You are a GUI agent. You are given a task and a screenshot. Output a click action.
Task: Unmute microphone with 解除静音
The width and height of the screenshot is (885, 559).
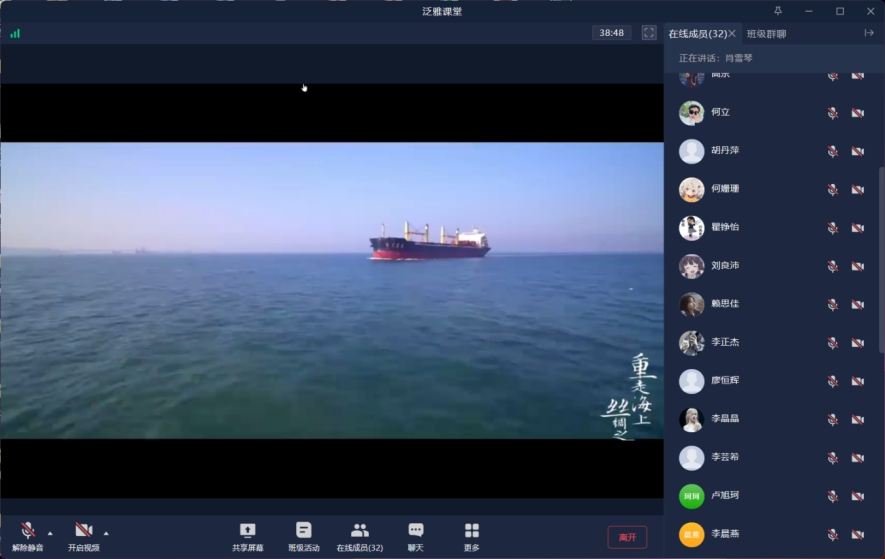pyautogui.click(x=28, y=531)
